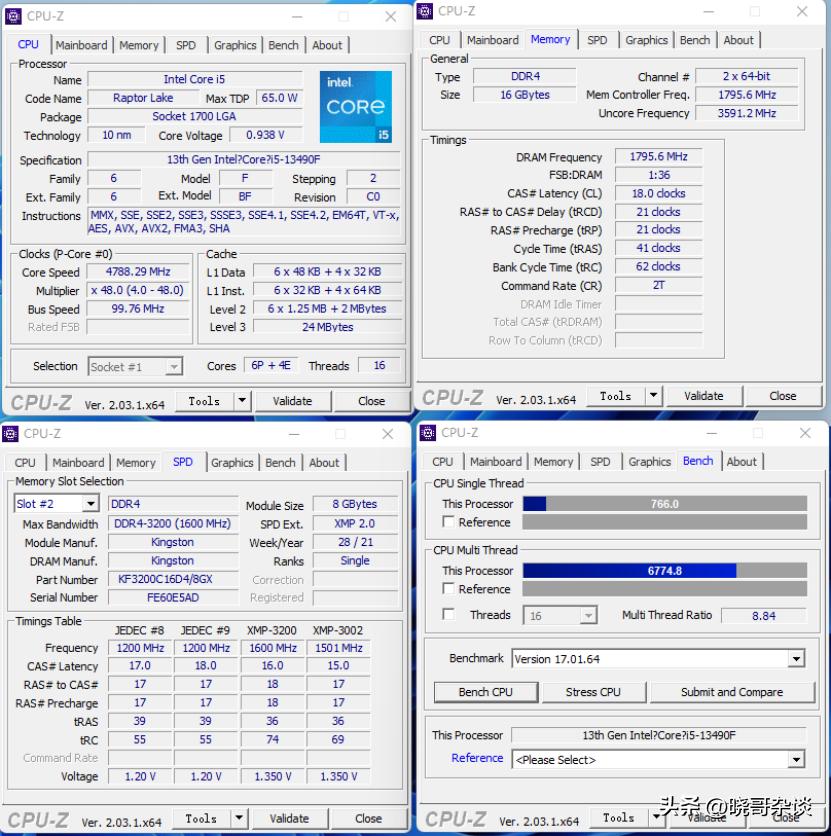Enable Reference checkbox under CPU Multi Thread

click(449, 589)
